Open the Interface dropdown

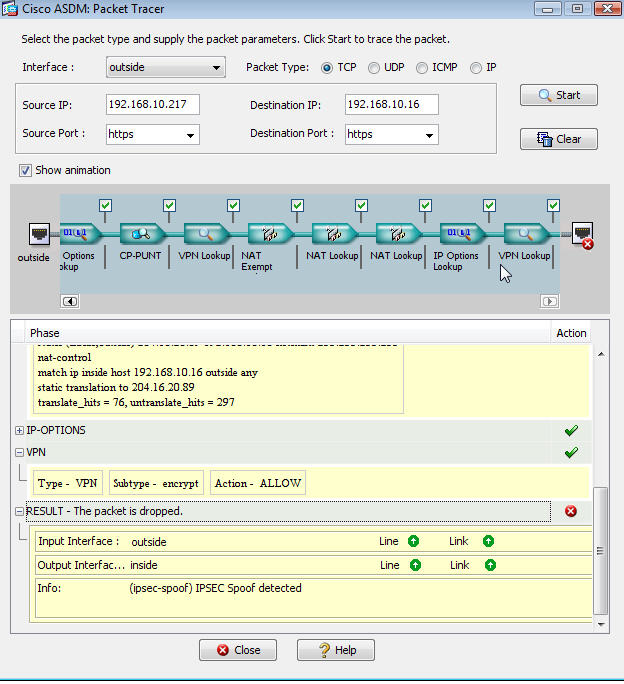coord(166,67)
